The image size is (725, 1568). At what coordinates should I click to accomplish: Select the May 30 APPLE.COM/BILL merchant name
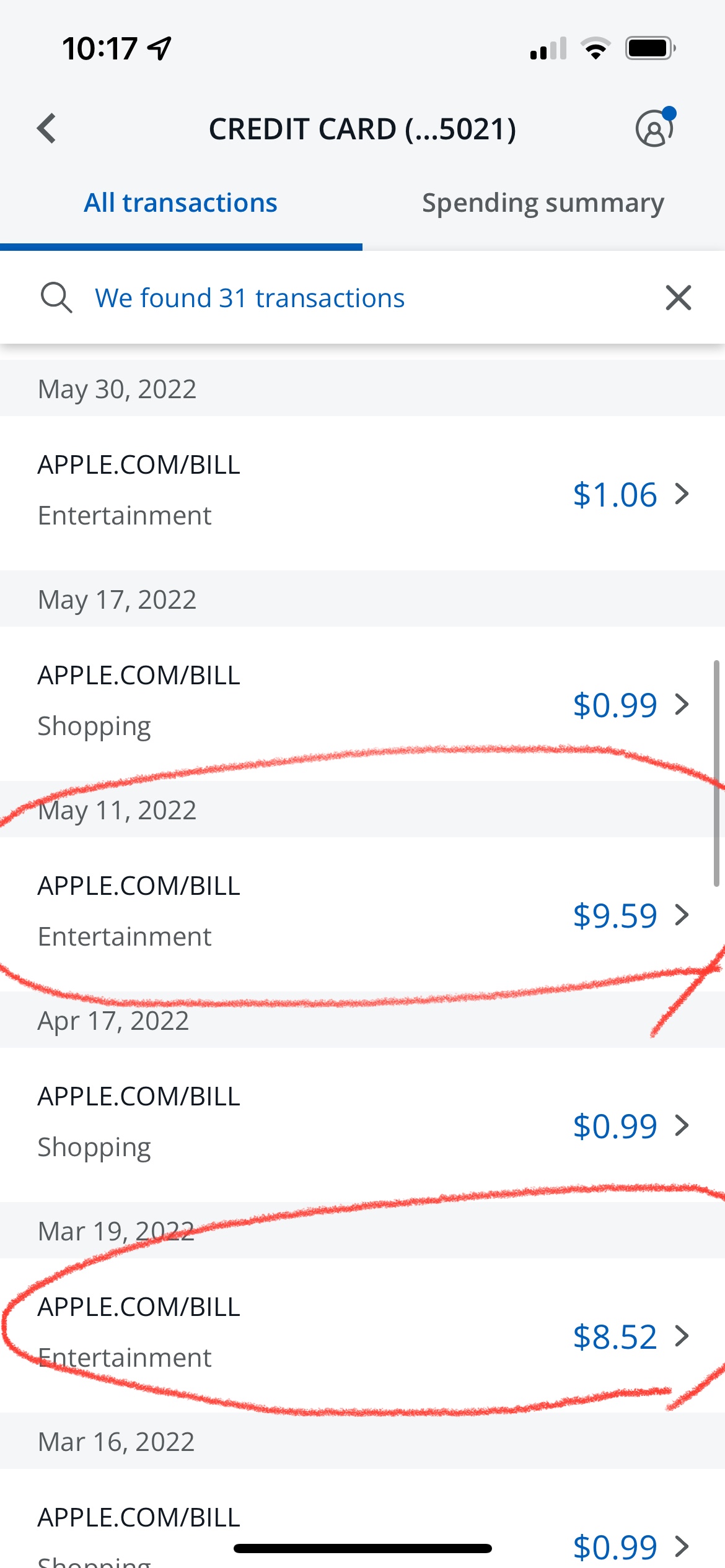tap(139, 465)
